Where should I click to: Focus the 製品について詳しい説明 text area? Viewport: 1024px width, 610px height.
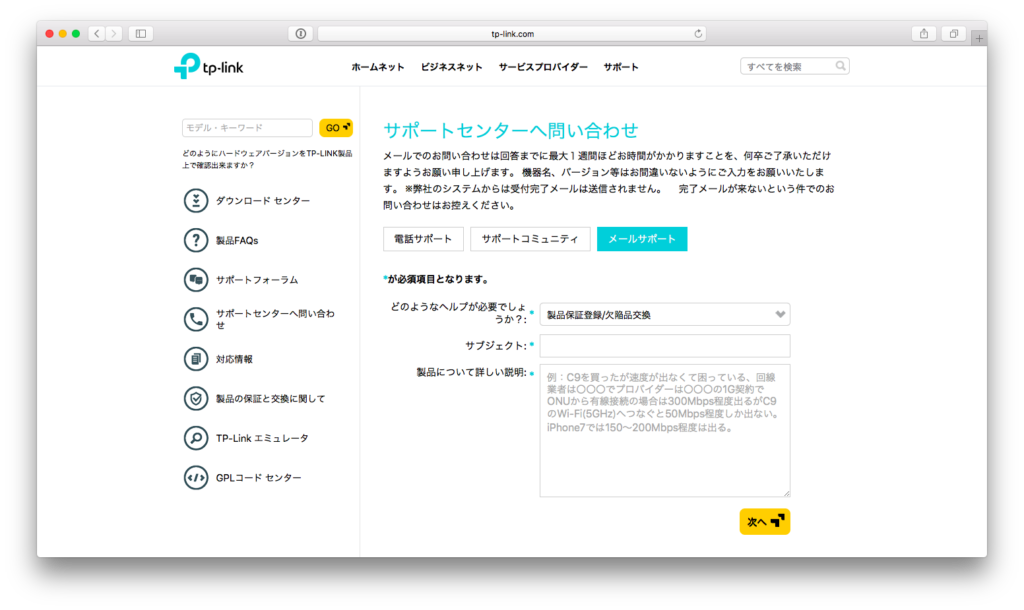(x=665, y=431)
